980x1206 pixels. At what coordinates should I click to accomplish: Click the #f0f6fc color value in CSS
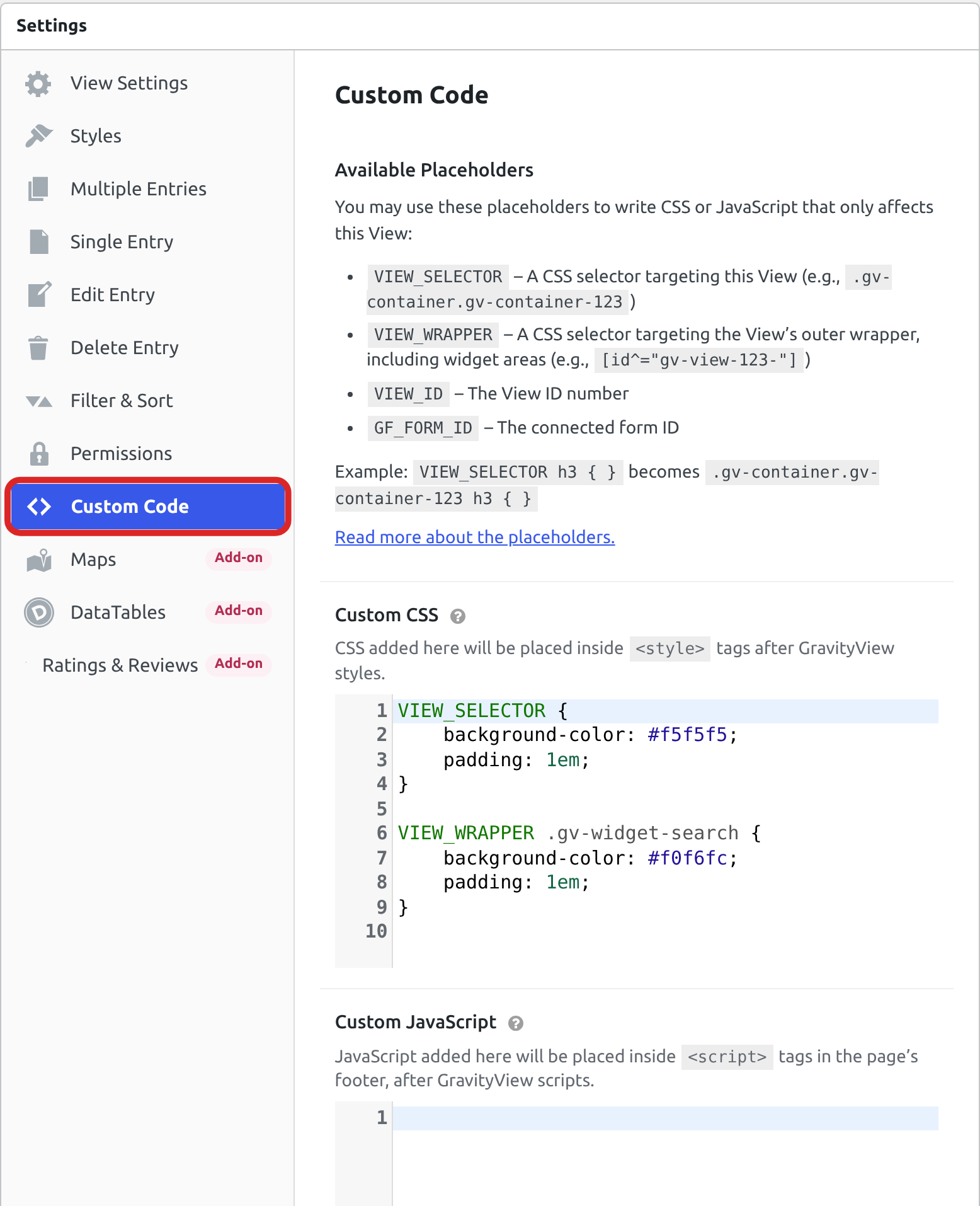(688, 858)
